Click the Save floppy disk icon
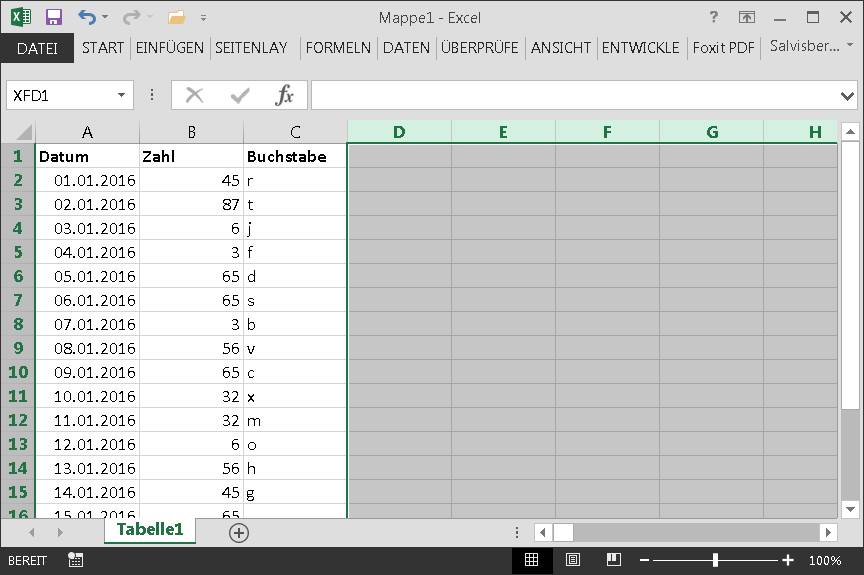 coord(53,17)
